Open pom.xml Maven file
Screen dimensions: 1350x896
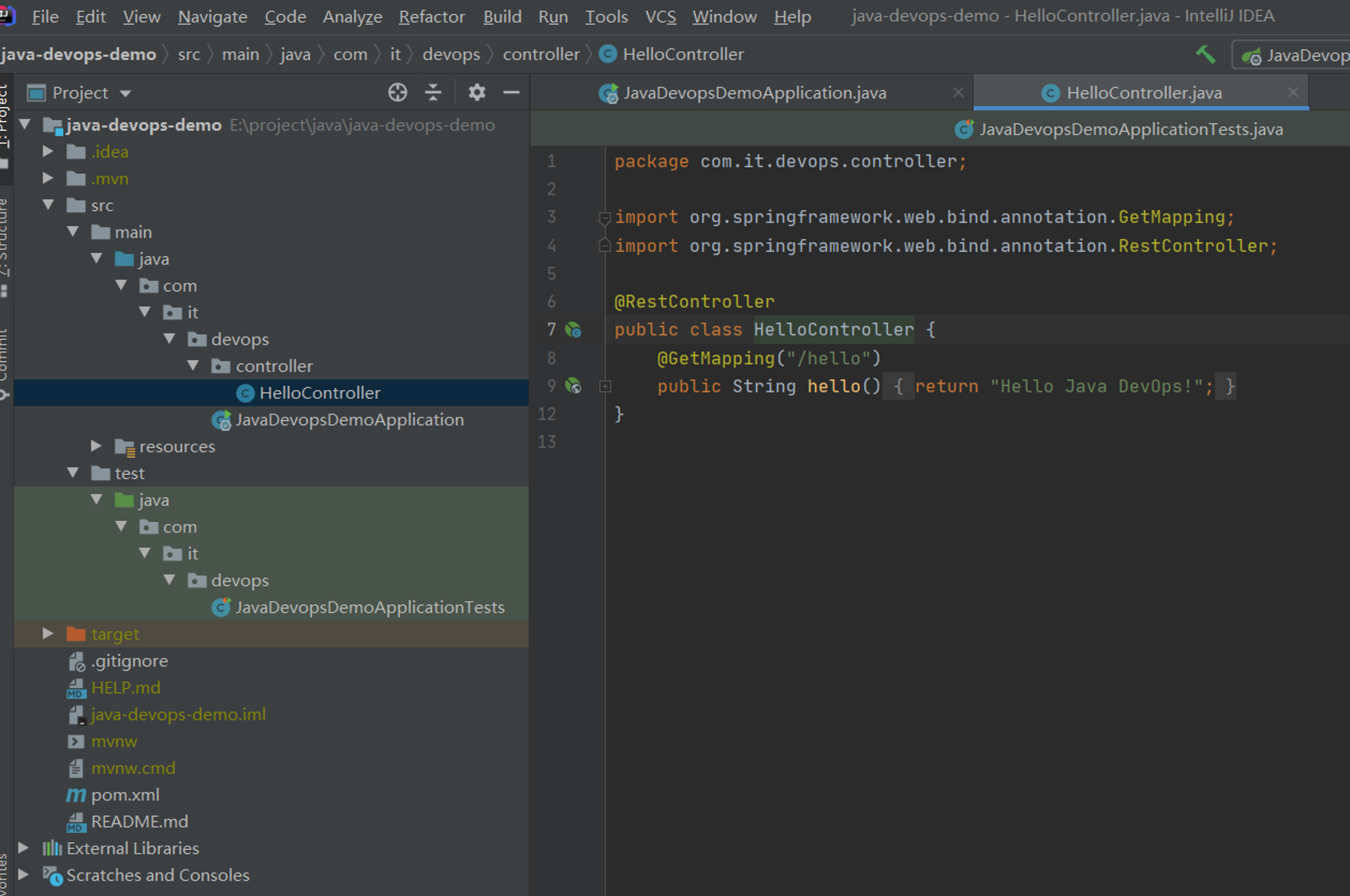point(126,795)
